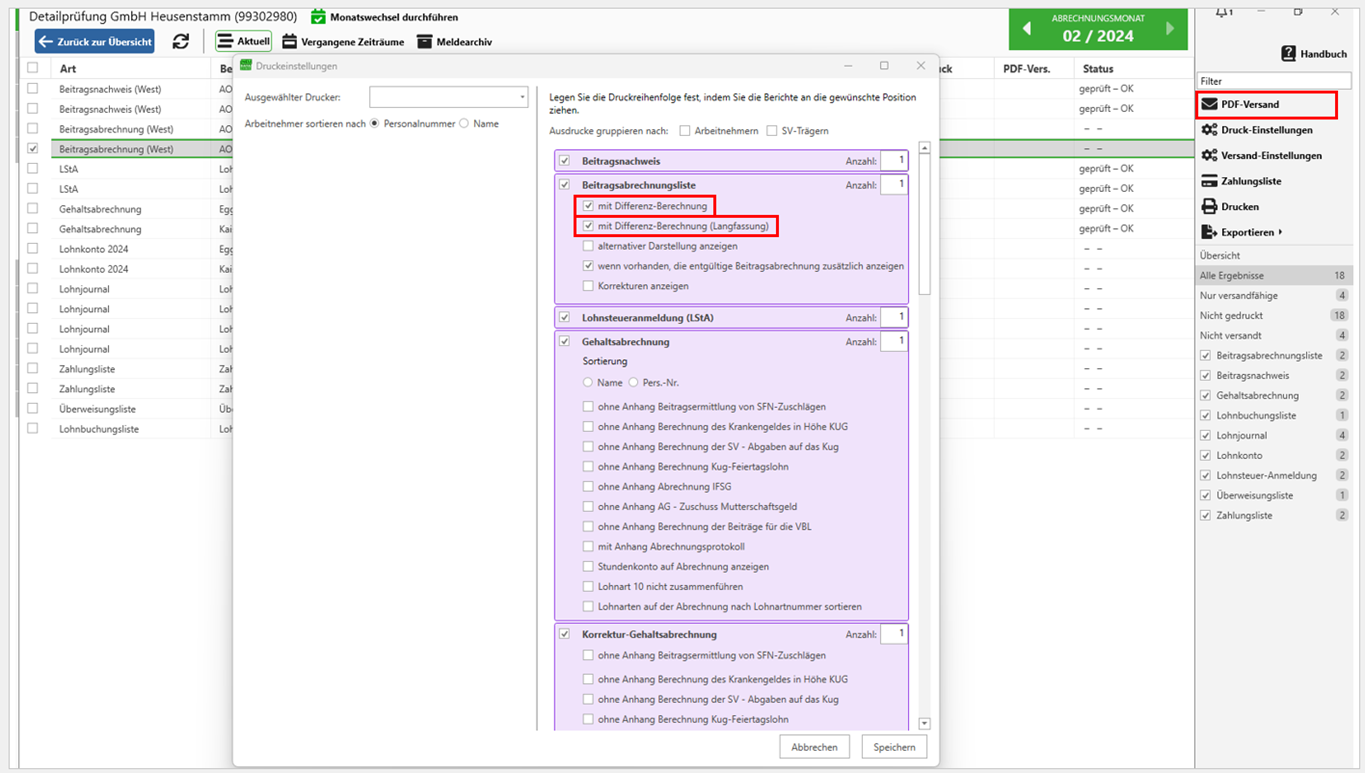
Task: Advance to next Abrechnungsmonat with right arrow
Action: click(x=1171, y=30)
